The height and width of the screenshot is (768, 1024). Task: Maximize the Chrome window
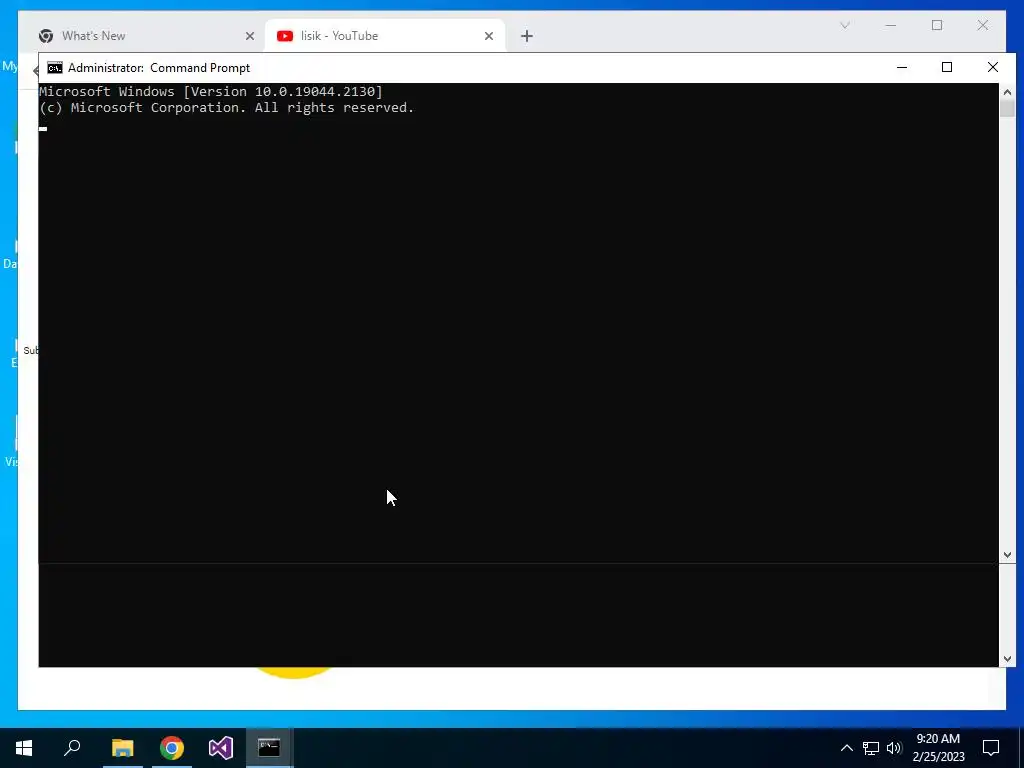937,25
